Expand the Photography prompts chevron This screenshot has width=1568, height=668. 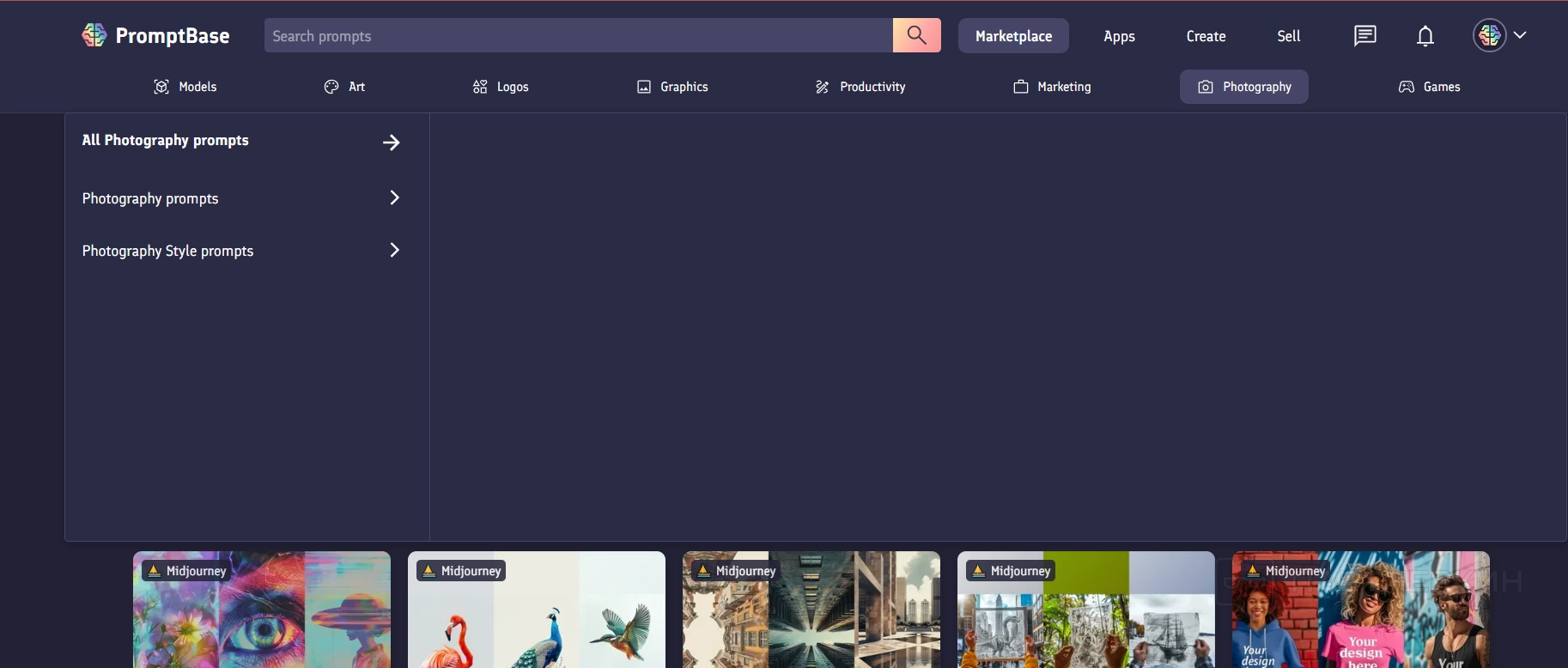tap(395, 197)
